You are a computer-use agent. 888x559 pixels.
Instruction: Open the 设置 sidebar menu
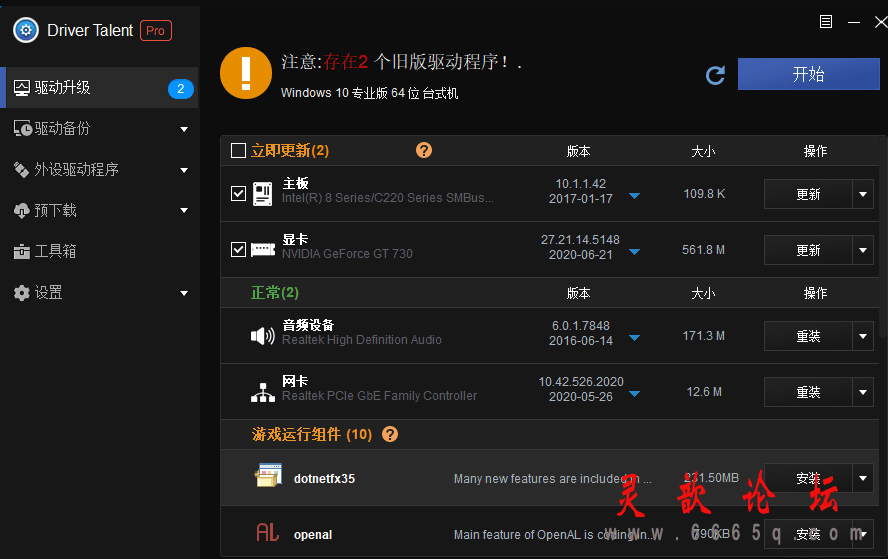coord(100,293)
